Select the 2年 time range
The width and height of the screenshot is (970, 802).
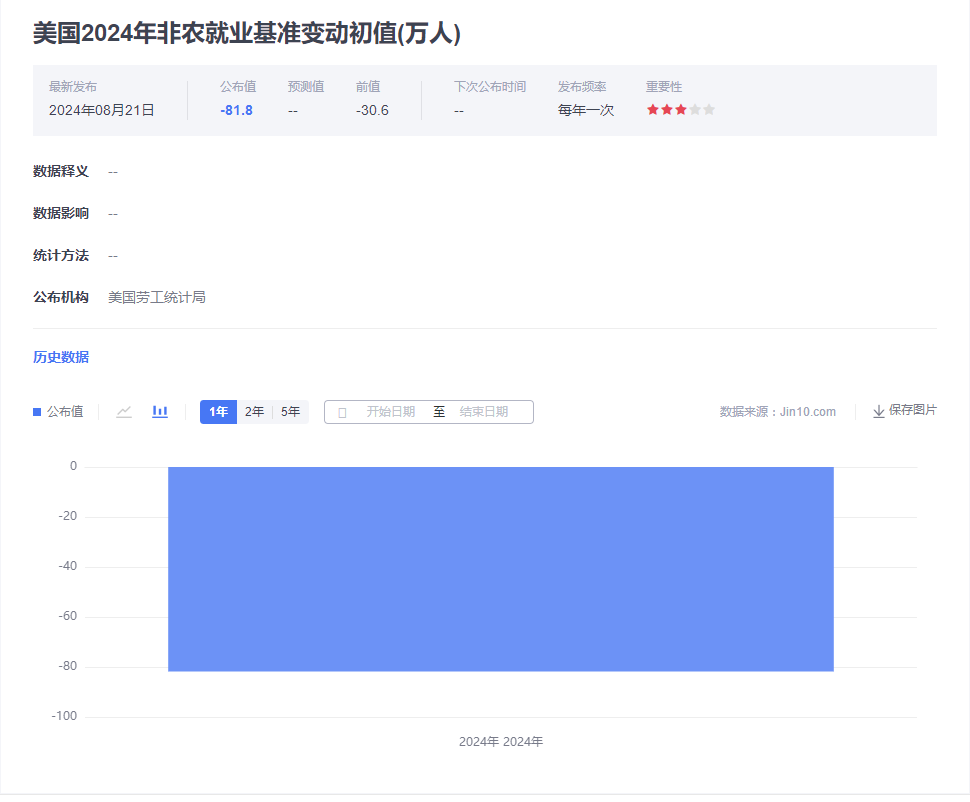tap(254, 412)
